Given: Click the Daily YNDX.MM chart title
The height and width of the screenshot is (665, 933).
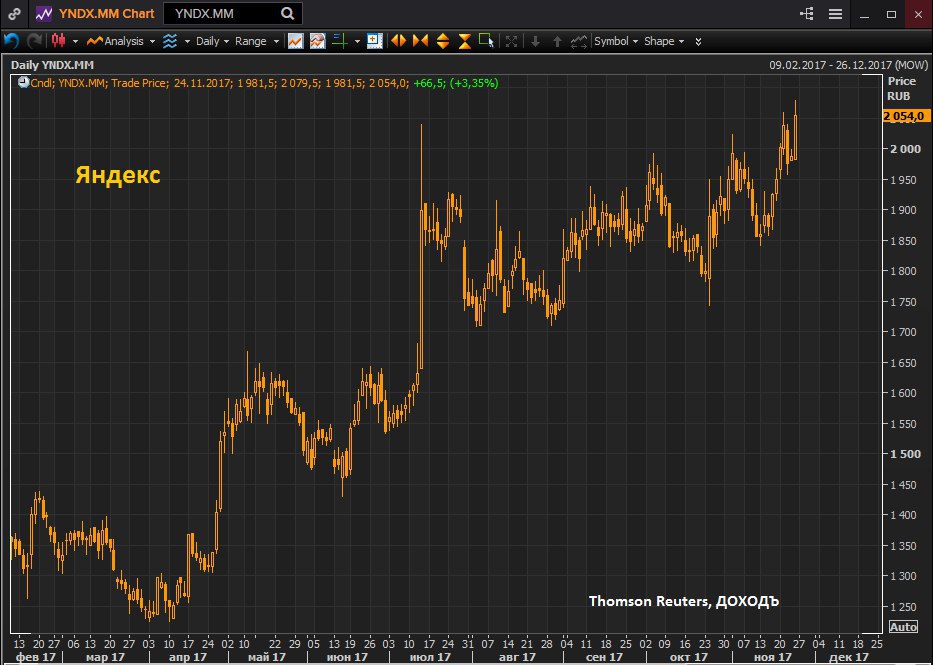Looking at the screenshot, I should pos(52,65).
